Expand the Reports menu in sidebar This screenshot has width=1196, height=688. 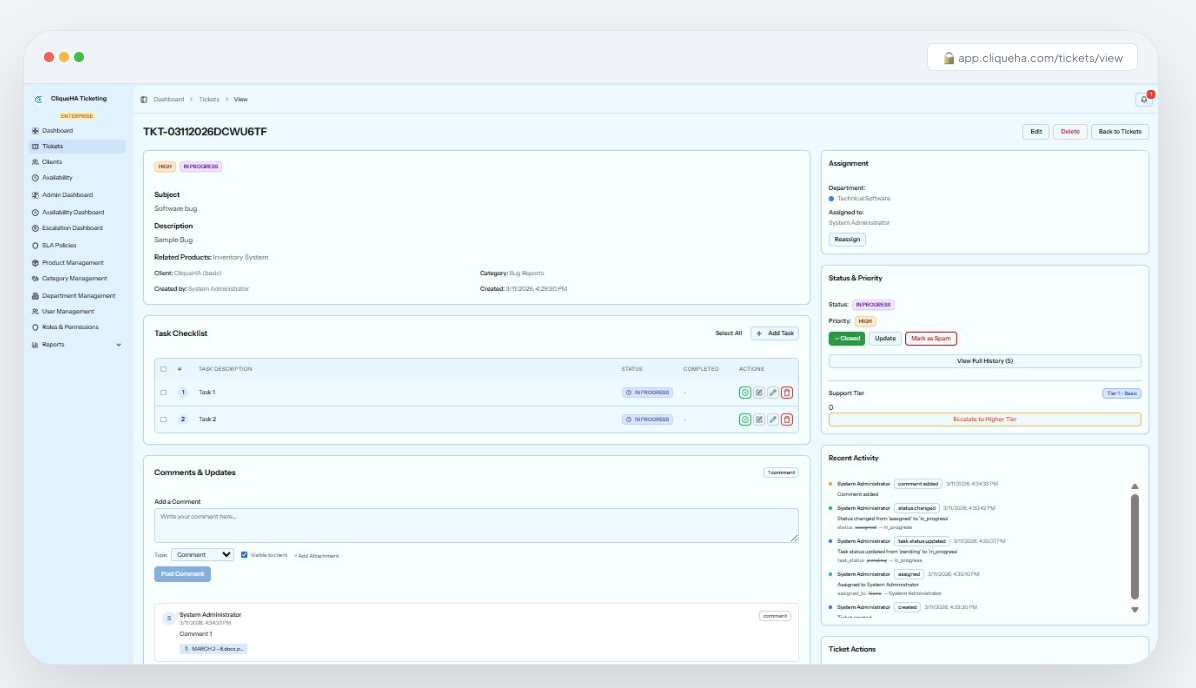click(118, 345)
